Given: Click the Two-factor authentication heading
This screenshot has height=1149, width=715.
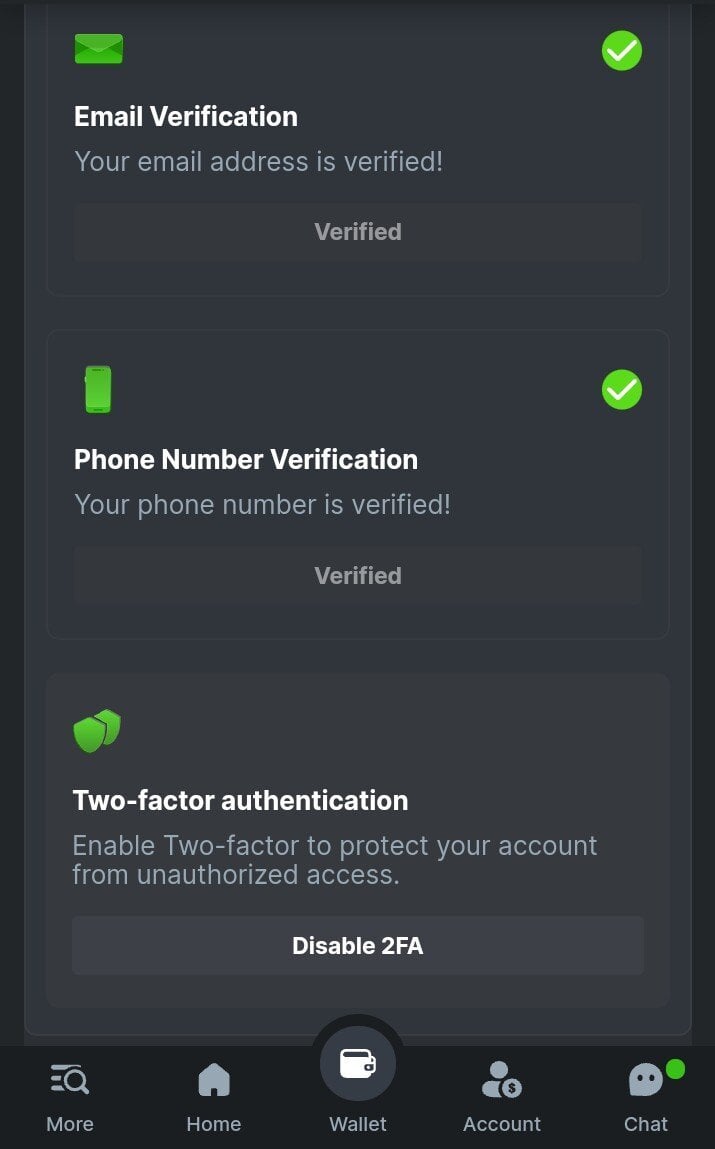Looking at the screenshot, I should coord(240,801).
